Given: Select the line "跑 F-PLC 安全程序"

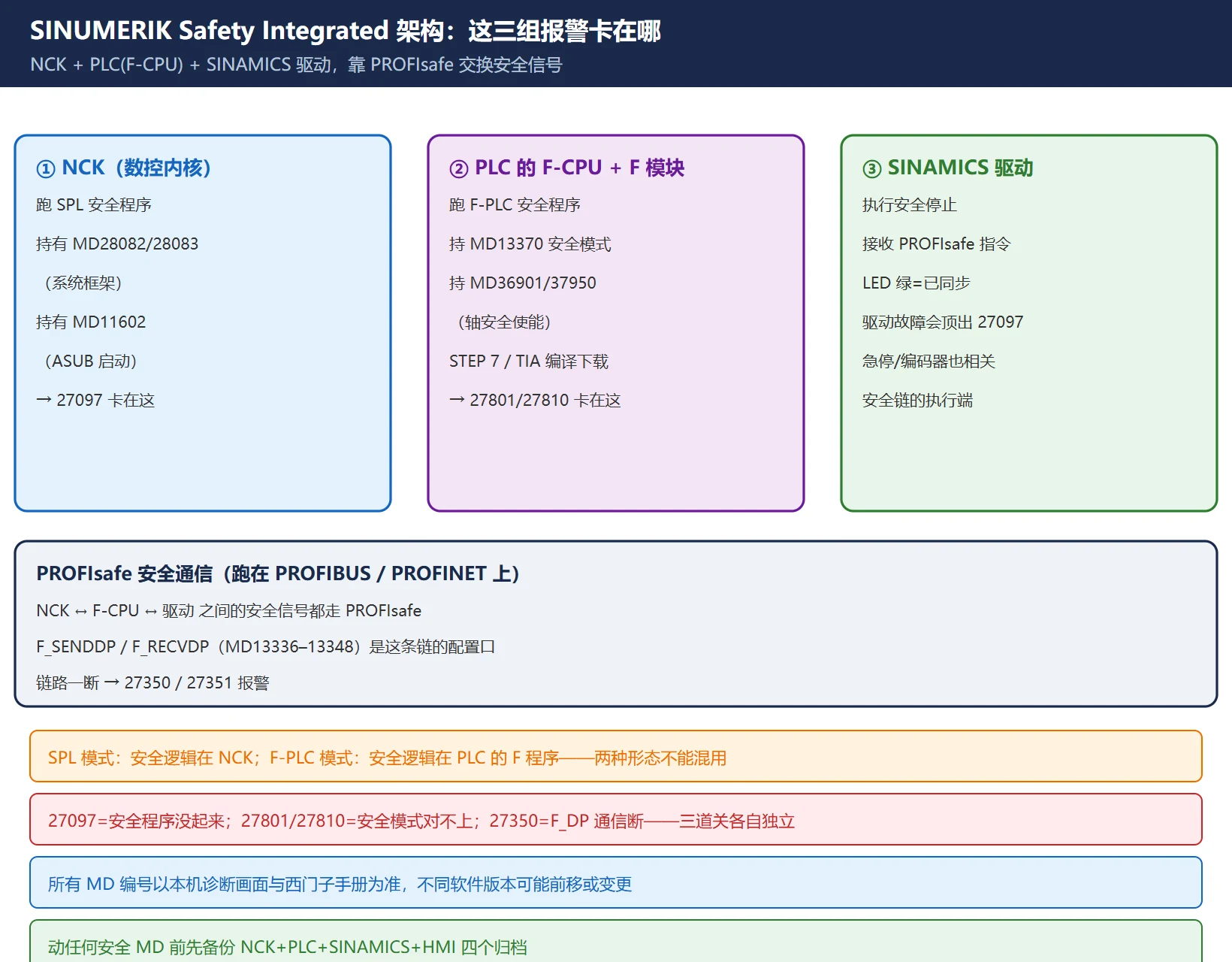Looking at the screenshot, I should (515, 205).
